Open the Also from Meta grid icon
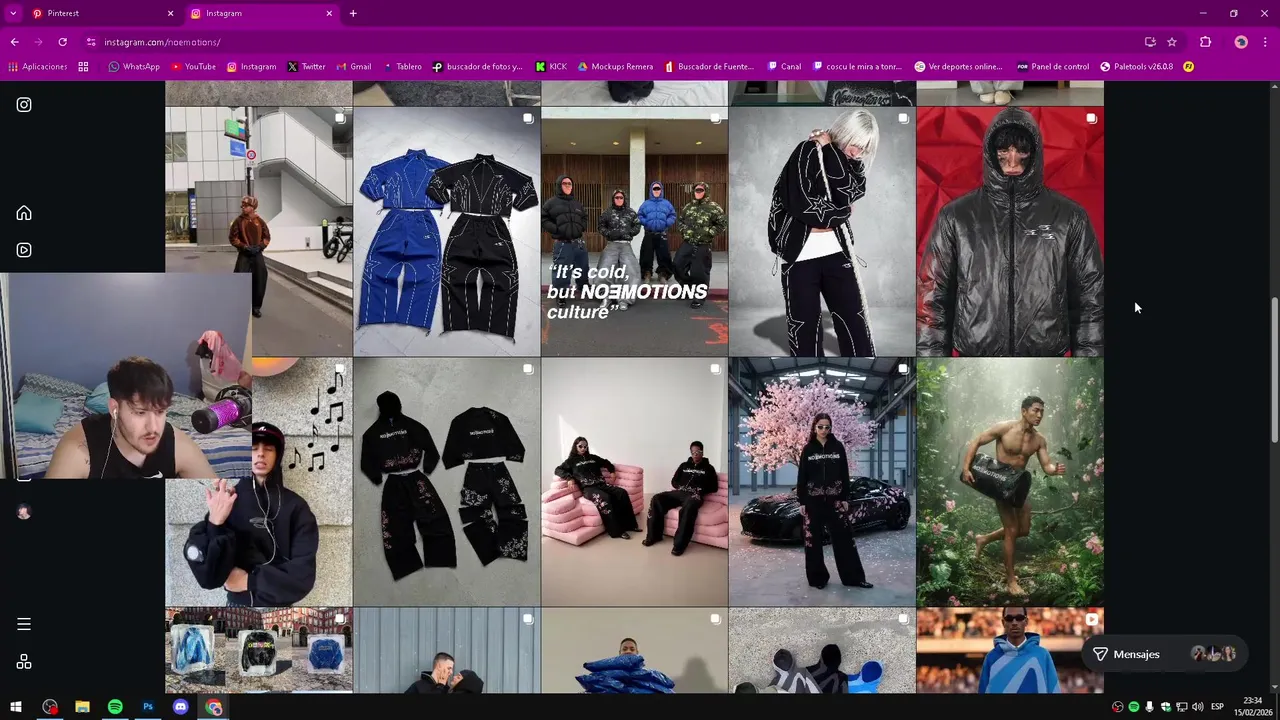Screen dimensions: 1280x720 click(24, 662)
